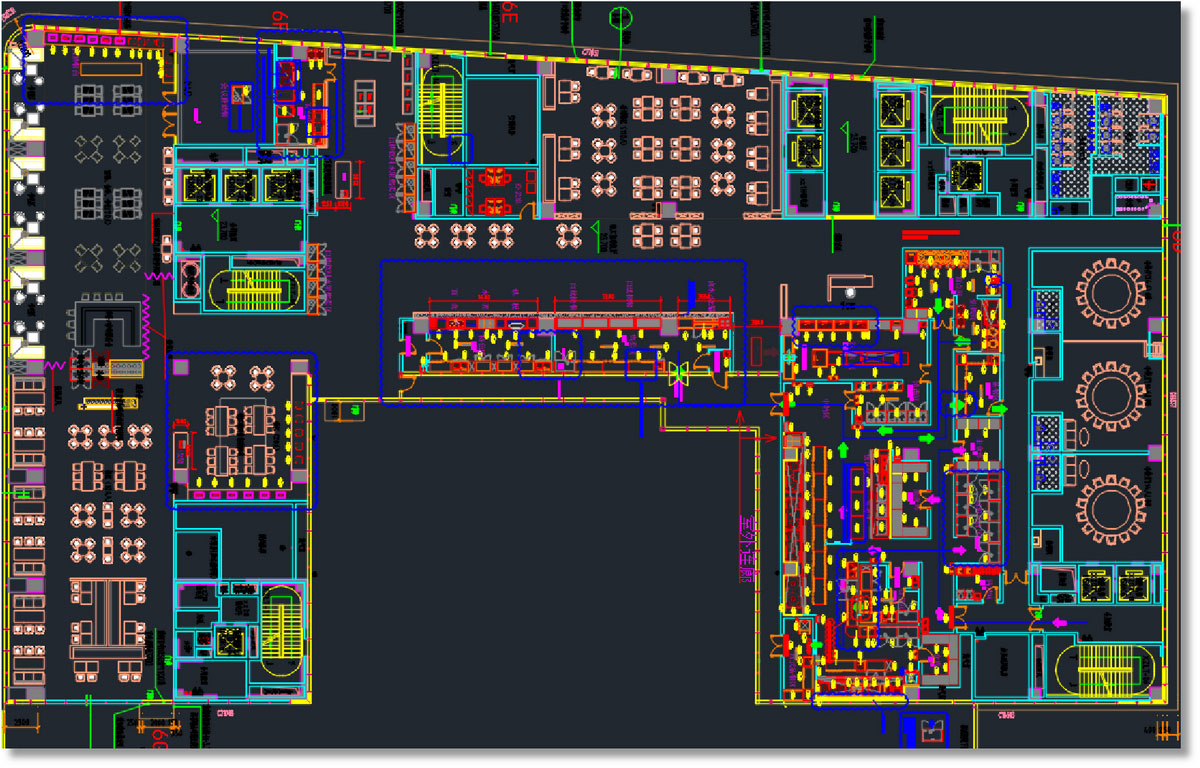Click the yellow oval staircase at top right
The image size is (1200, 768).
[x=982, y=119]
